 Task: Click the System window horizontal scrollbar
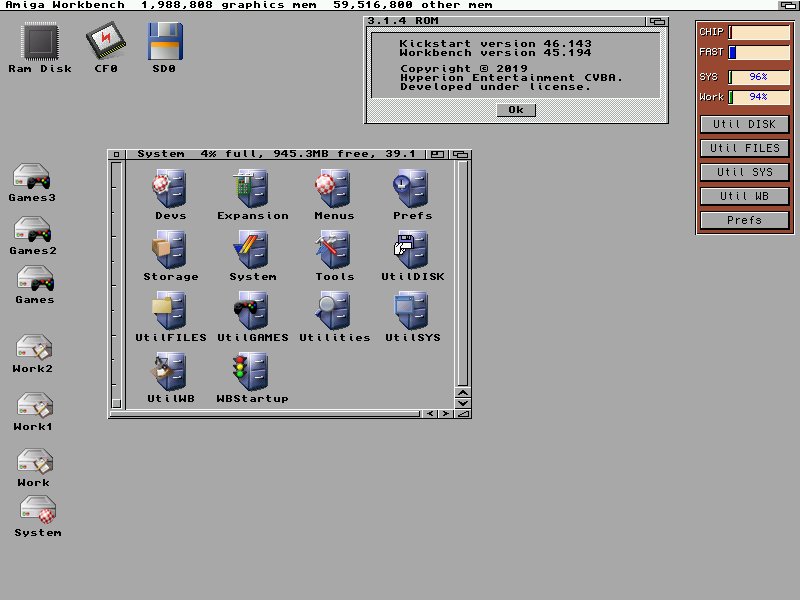coord(265,413)
